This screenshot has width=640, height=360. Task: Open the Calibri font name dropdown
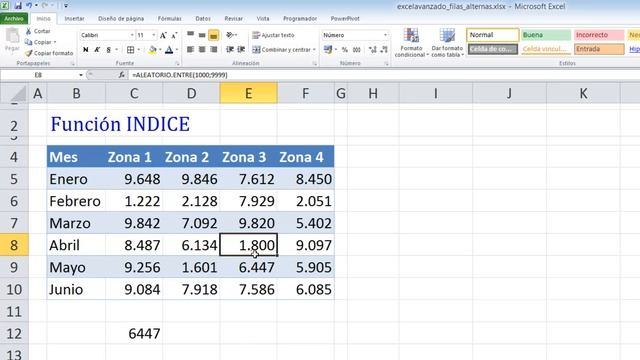pos(132,35)
